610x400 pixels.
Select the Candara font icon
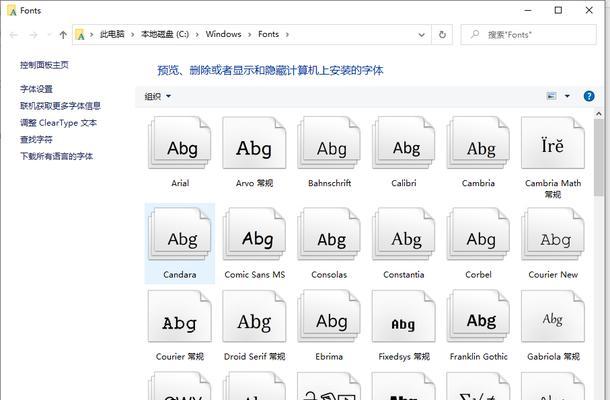[x=179, y=234]
